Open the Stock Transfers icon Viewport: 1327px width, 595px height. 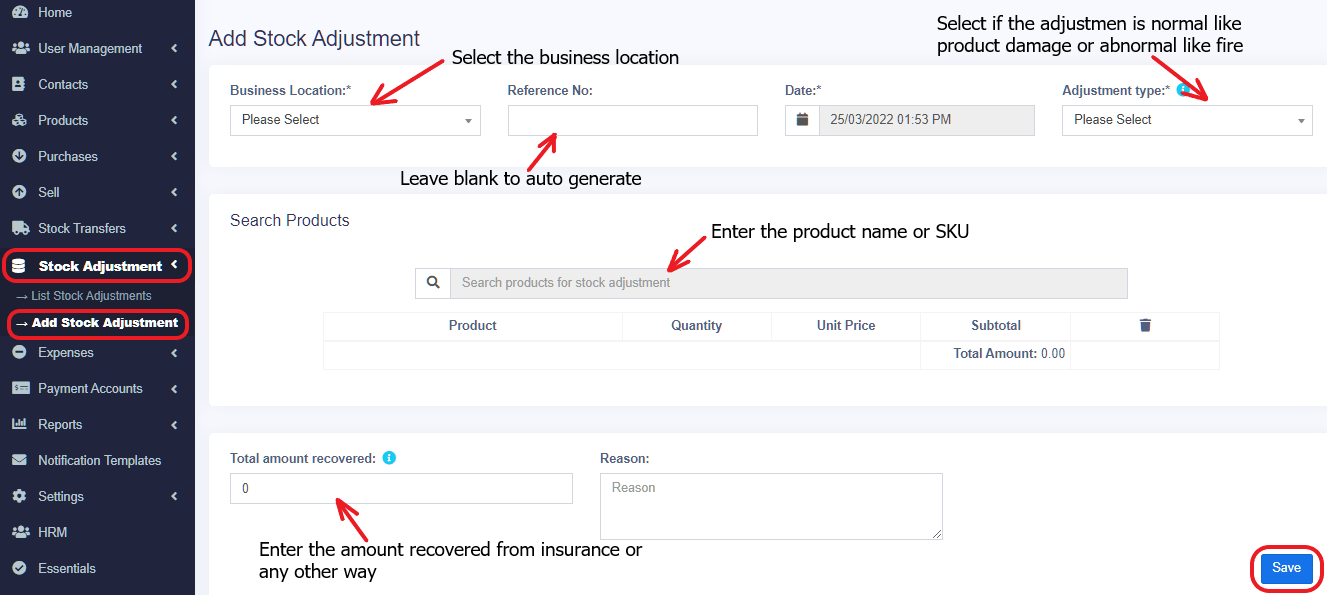click(x=22, y=228)
